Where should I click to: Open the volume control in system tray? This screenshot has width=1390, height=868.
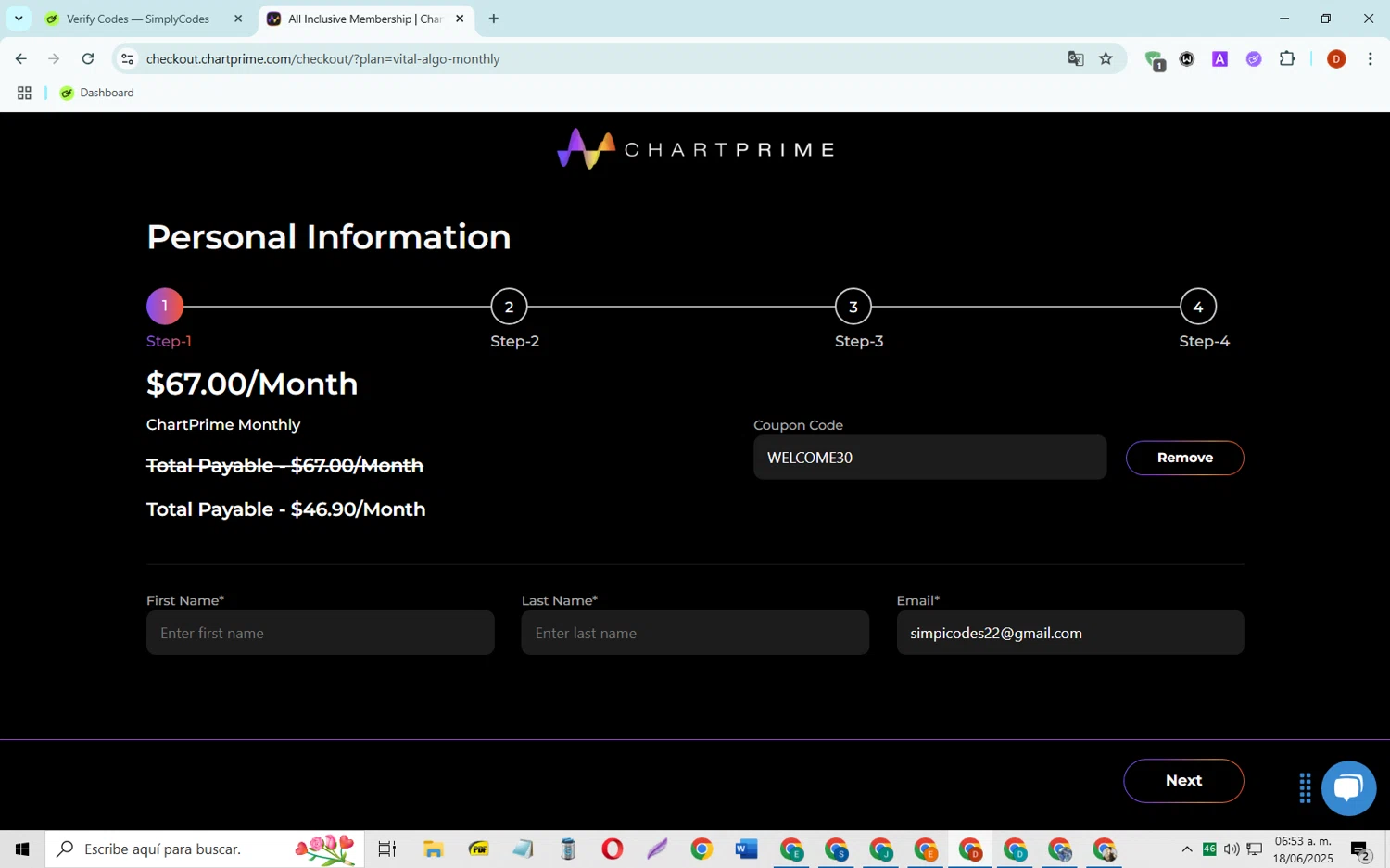pyautogui.click(x=1232, y=849)
